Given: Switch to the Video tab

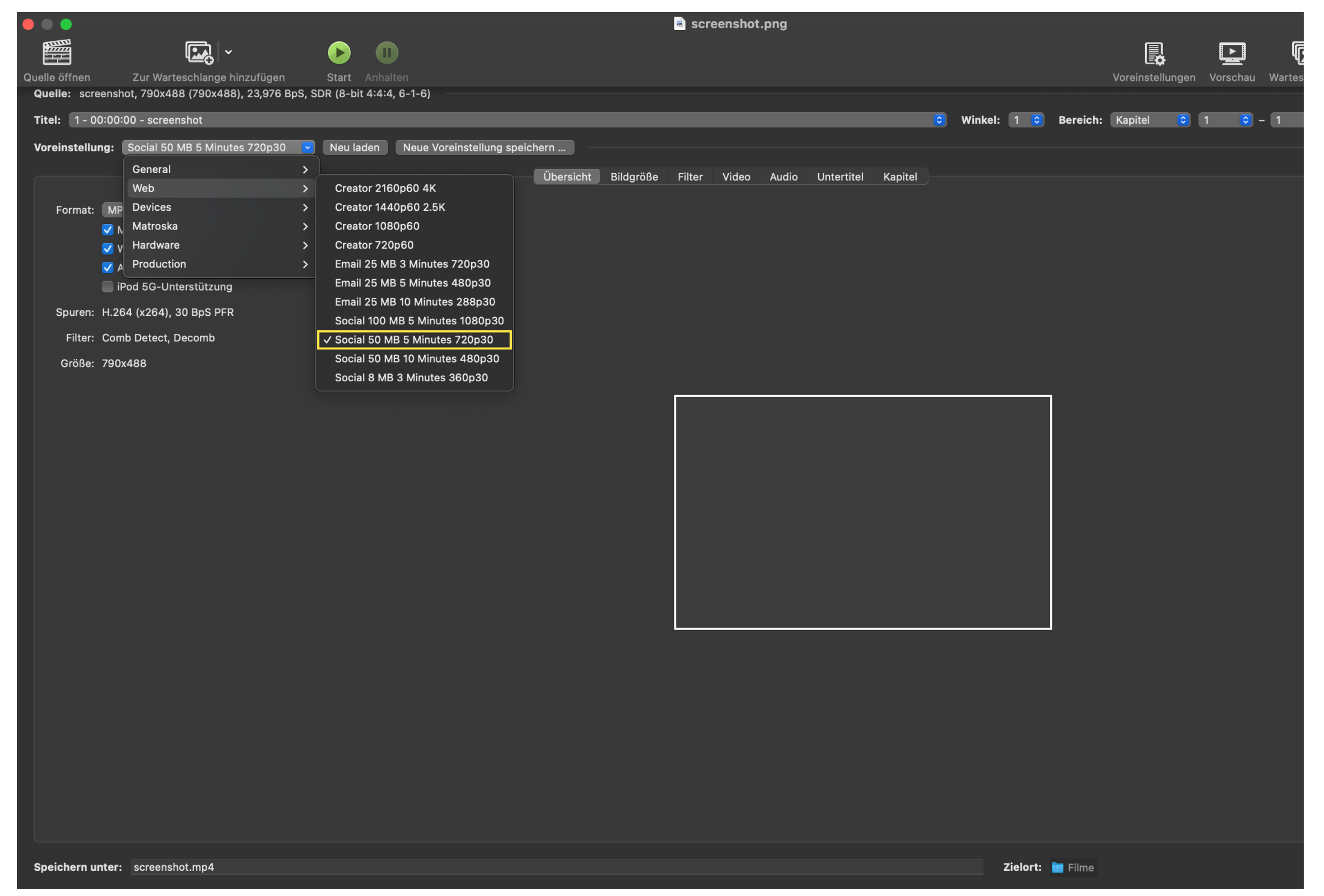Looking at the screenshot, I should tap(736, 177).
